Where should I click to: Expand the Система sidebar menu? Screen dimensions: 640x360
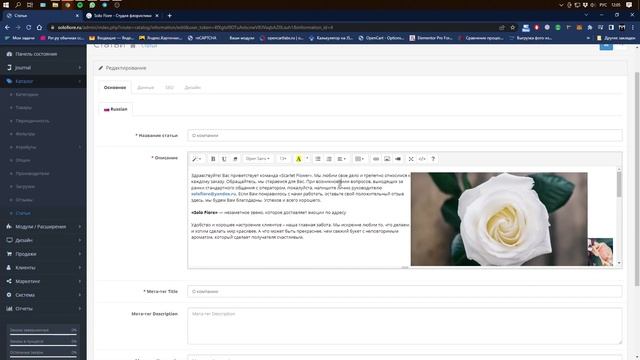pos(43,295)
